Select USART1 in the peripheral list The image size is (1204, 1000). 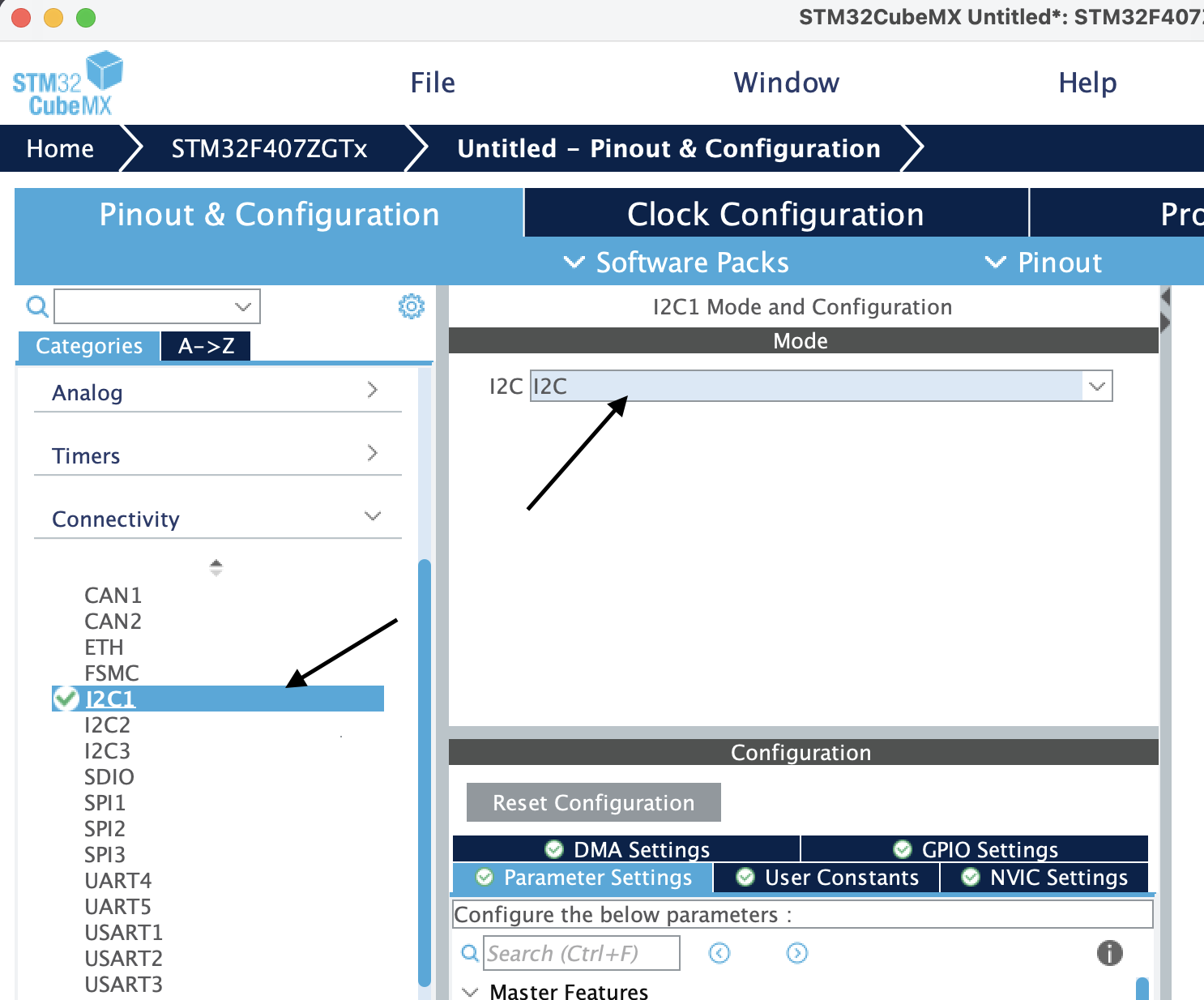click(x=123, y=933)
